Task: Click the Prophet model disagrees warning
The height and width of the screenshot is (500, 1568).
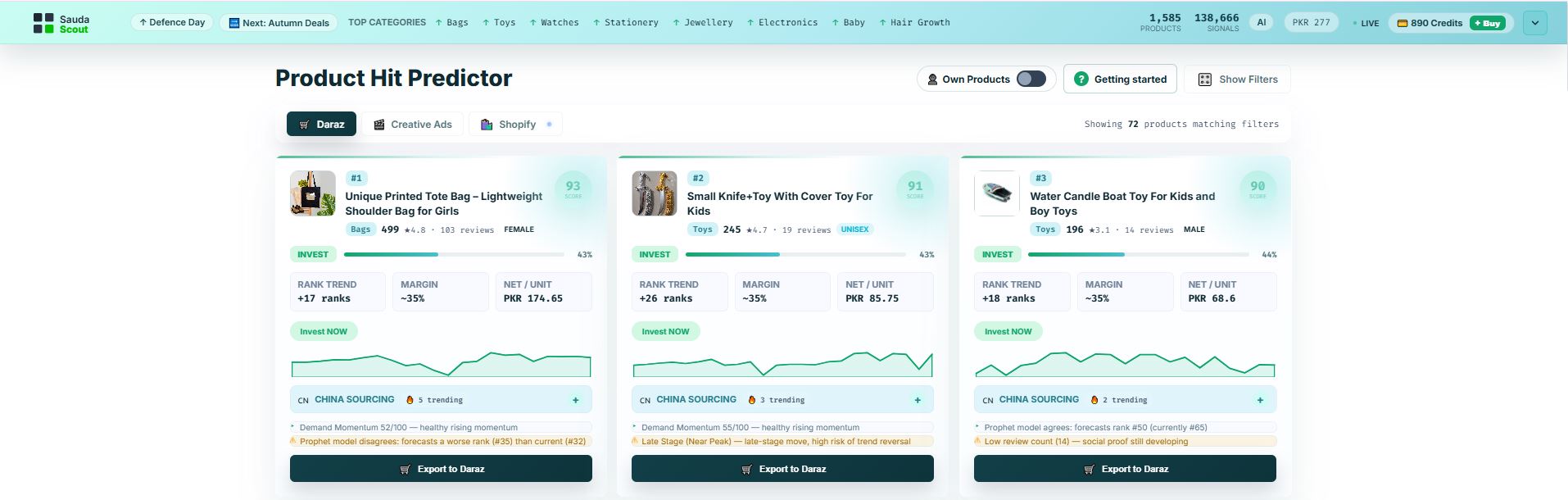Action: coord(441,441)
